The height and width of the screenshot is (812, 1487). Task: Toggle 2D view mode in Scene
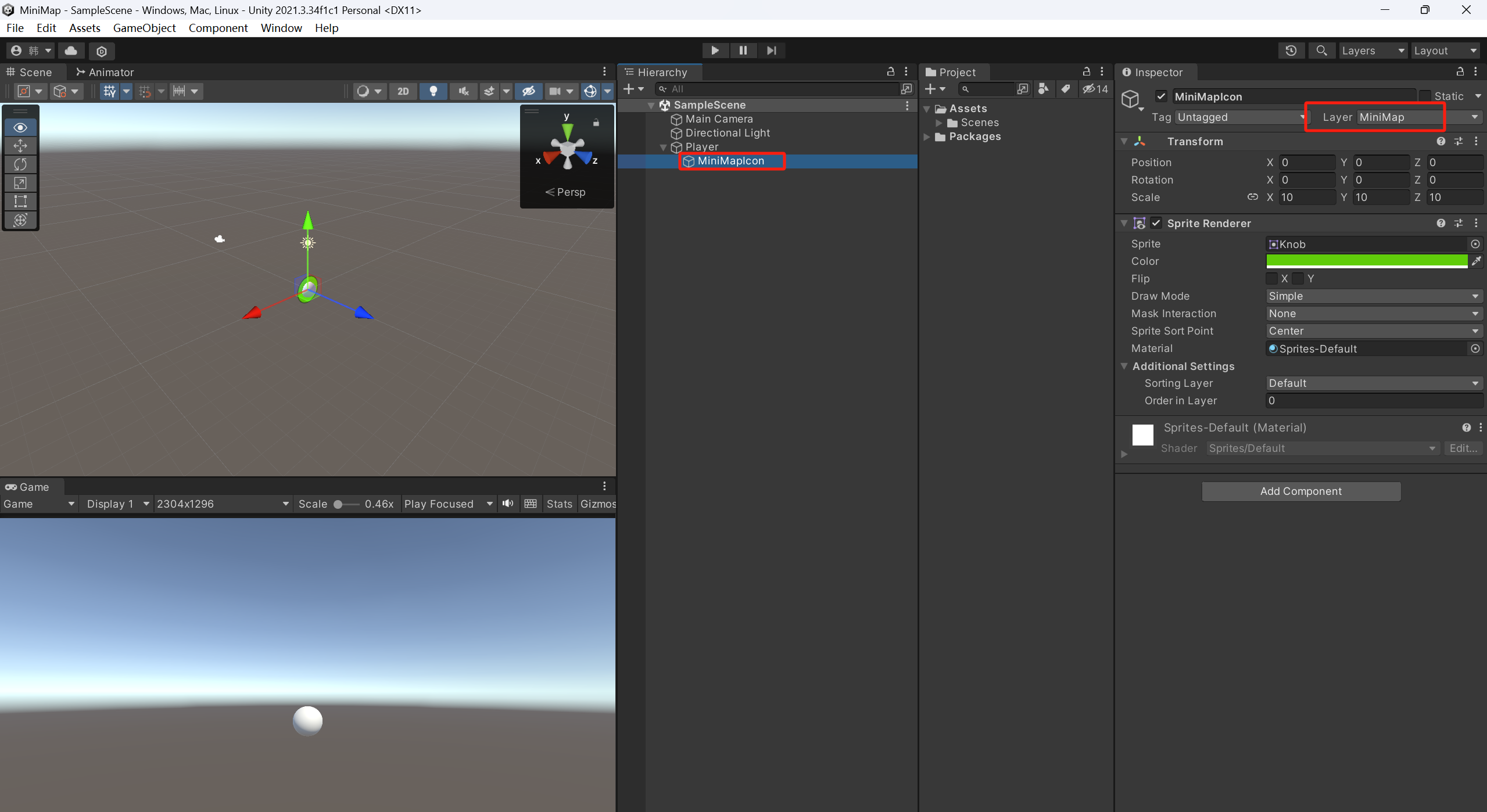coord(403,91)
